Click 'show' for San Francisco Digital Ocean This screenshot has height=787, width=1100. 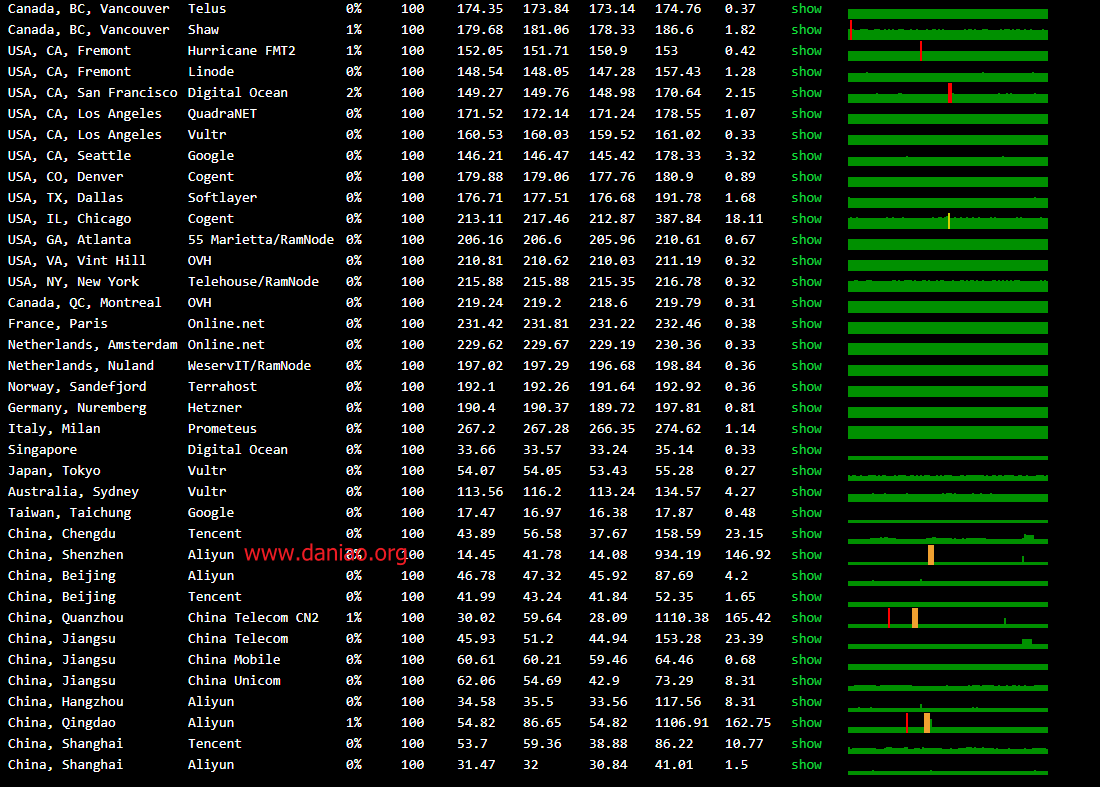[806, 93]
